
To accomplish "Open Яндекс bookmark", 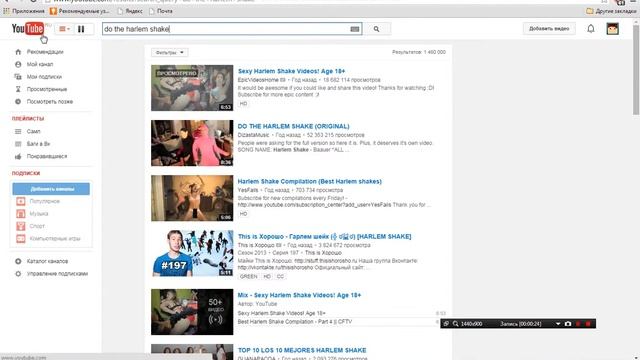I will coord(130,11).
